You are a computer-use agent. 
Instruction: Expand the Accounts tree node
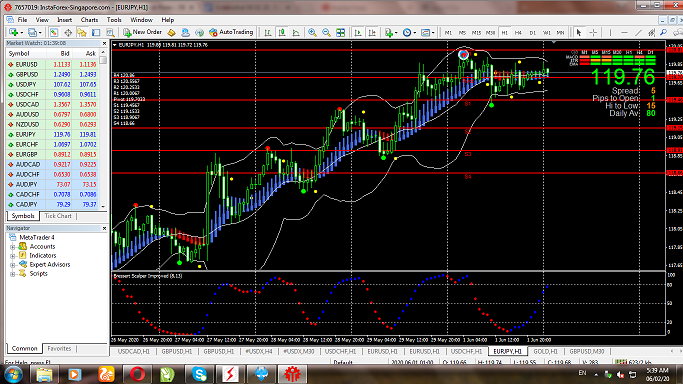(x=12, y=247)
